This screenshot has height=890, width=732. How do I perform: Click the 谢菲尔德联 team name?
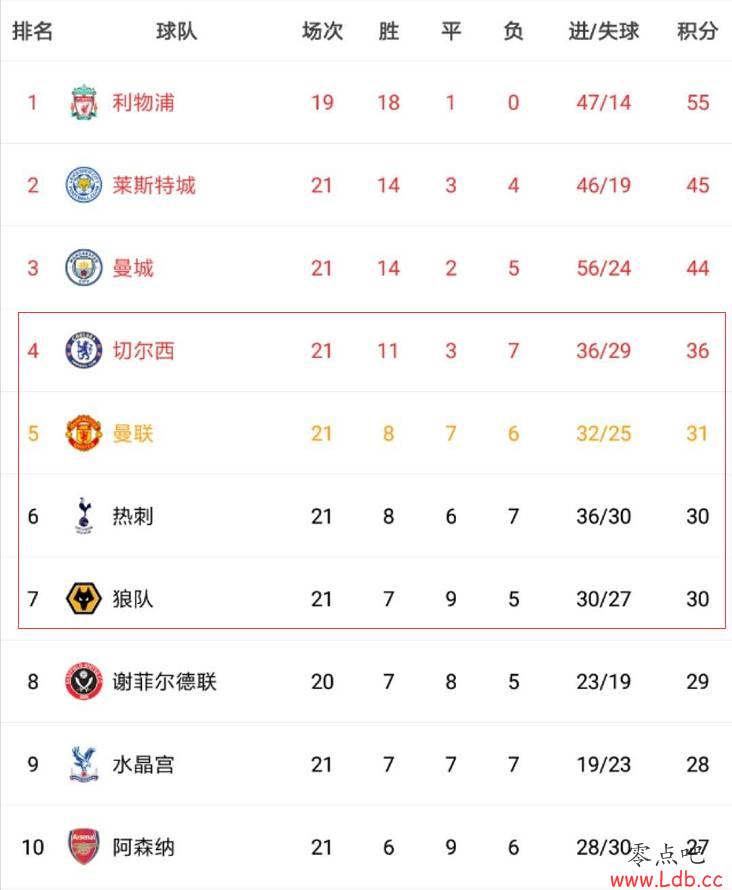tap(165, 682)
